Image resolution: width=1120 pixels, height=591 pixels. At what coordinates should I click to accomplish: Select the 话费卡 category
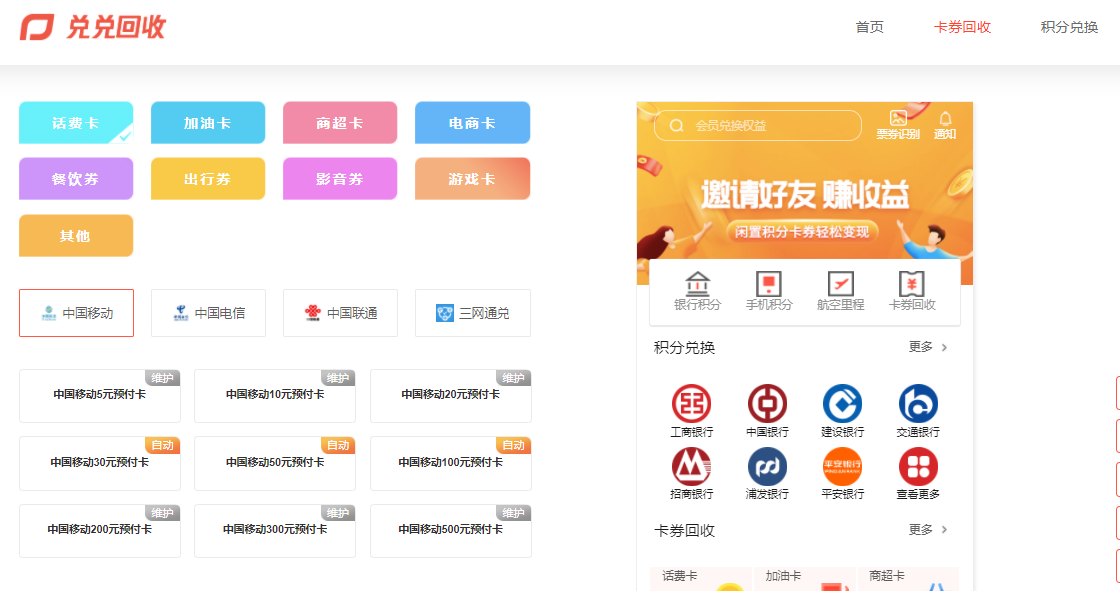[x=76, y=123]
